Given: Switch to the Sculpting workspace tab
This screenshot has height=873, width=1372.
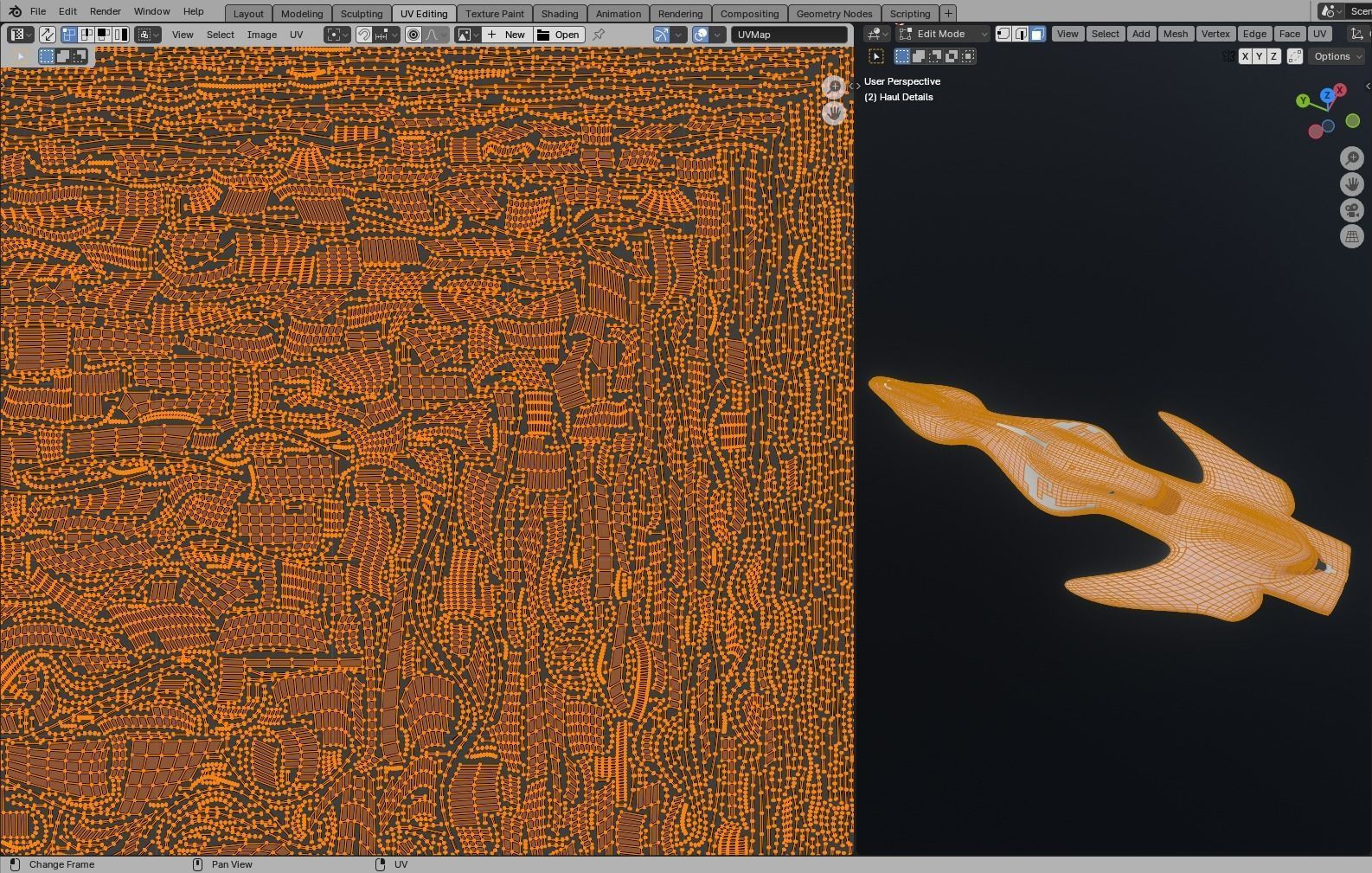Looking at the screenshot, I should click(x=361, y=13).
